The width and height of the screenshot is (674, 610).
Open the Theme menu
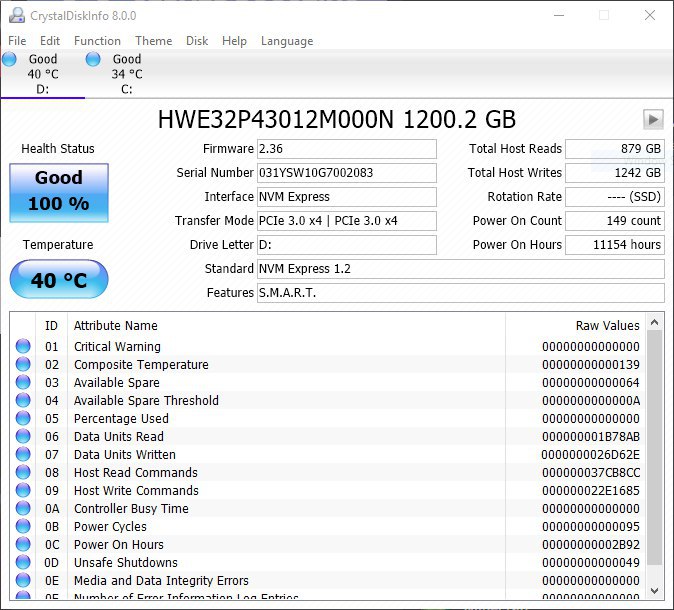153,41
